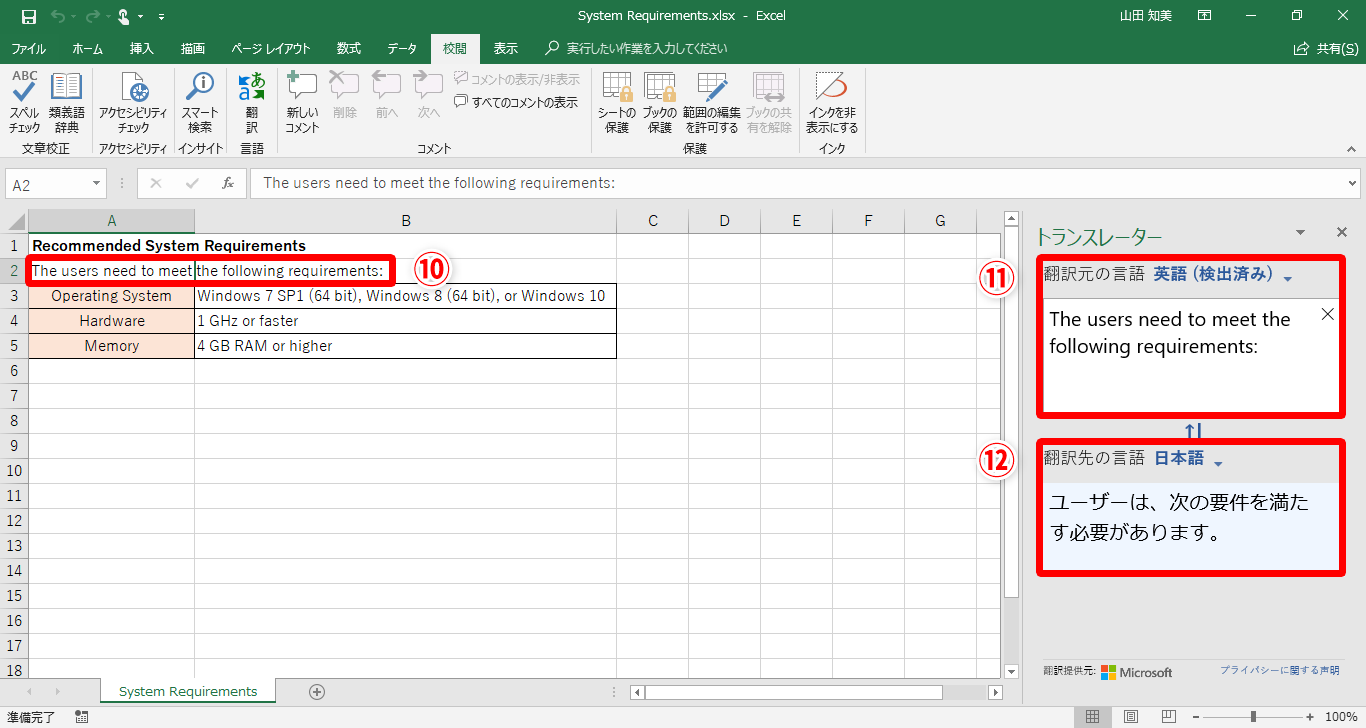
Task: Switch to the 数式 (Formulas) tab
Action: [349, 48]
